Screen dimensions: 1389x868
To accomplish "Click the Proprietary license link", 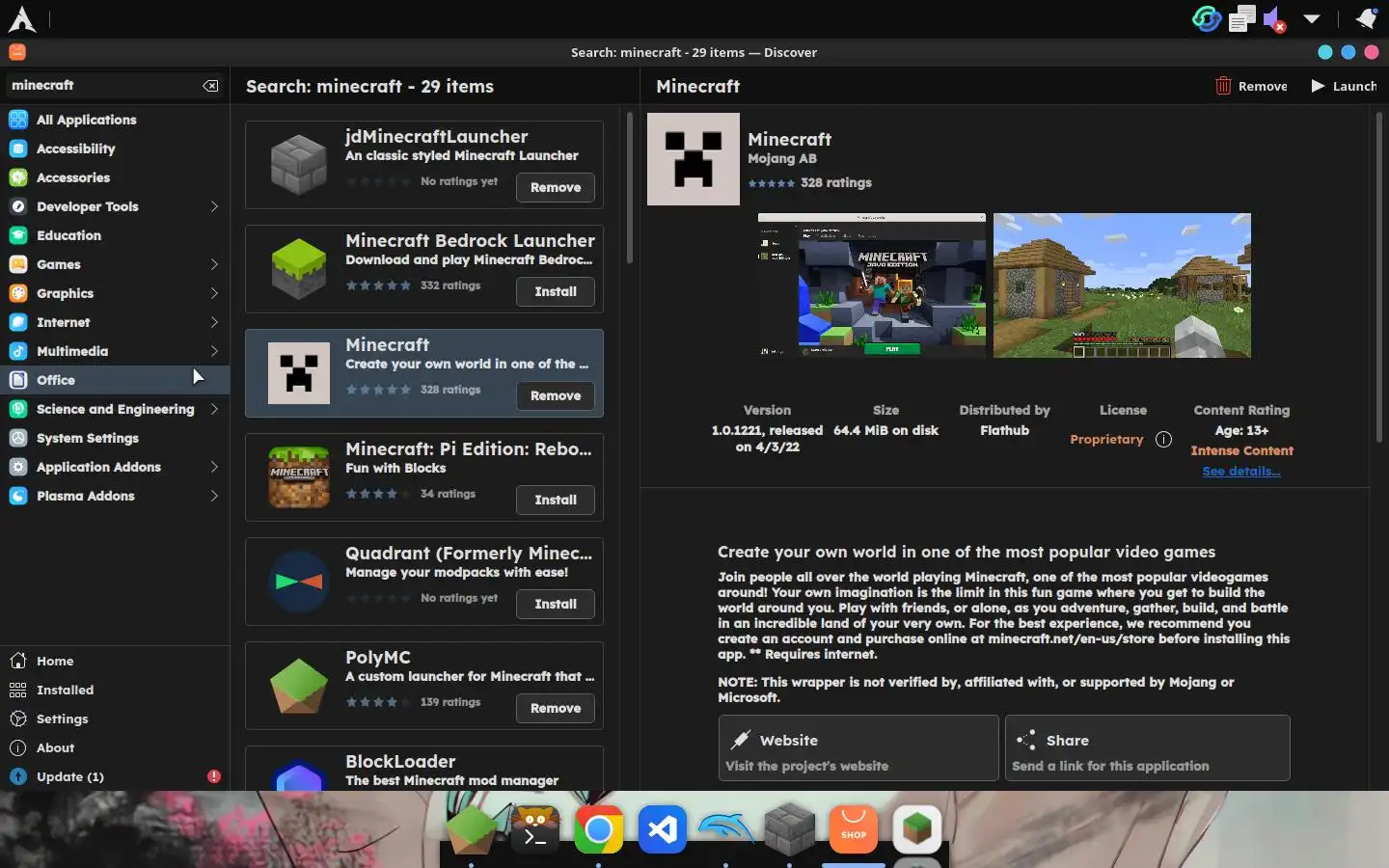I will pyautogui.click(x=1106, y=440).
